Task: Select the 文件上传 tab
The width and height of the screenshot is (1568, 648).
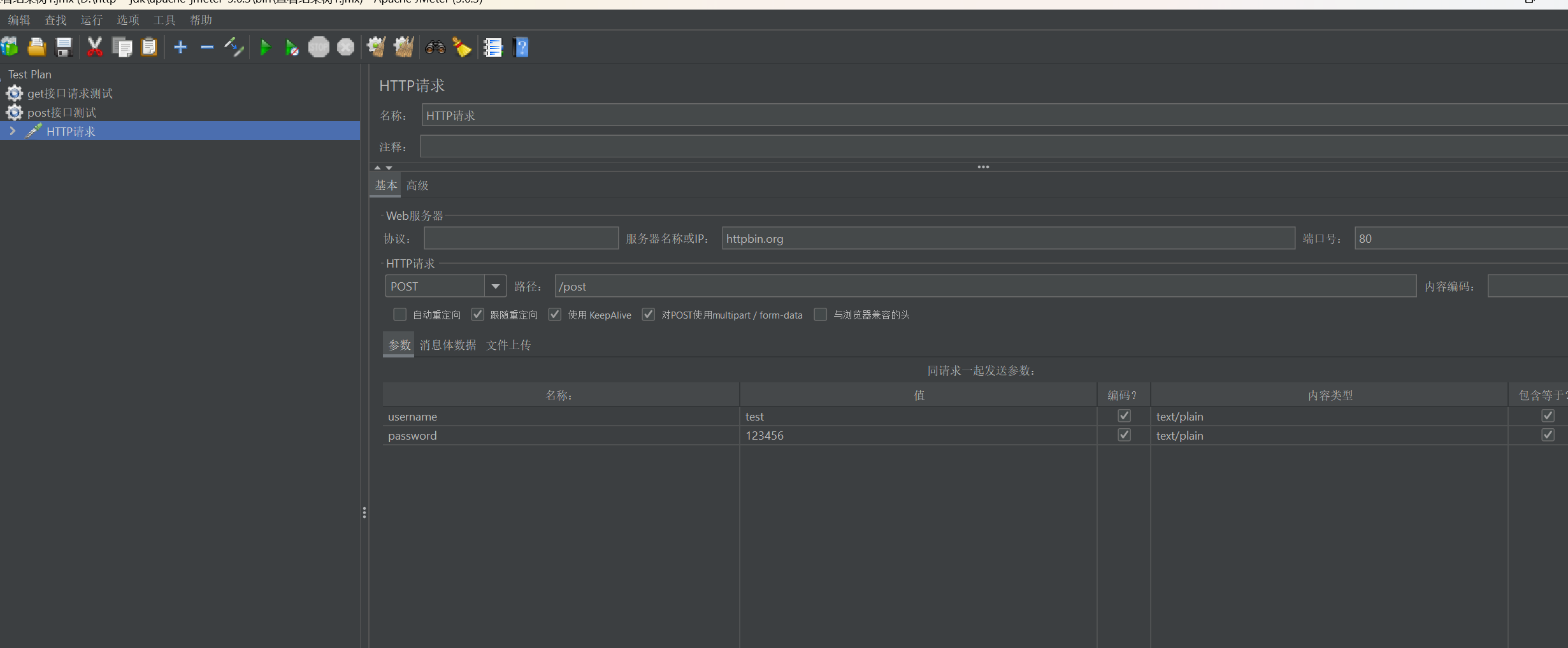Action: pos(508,345)
